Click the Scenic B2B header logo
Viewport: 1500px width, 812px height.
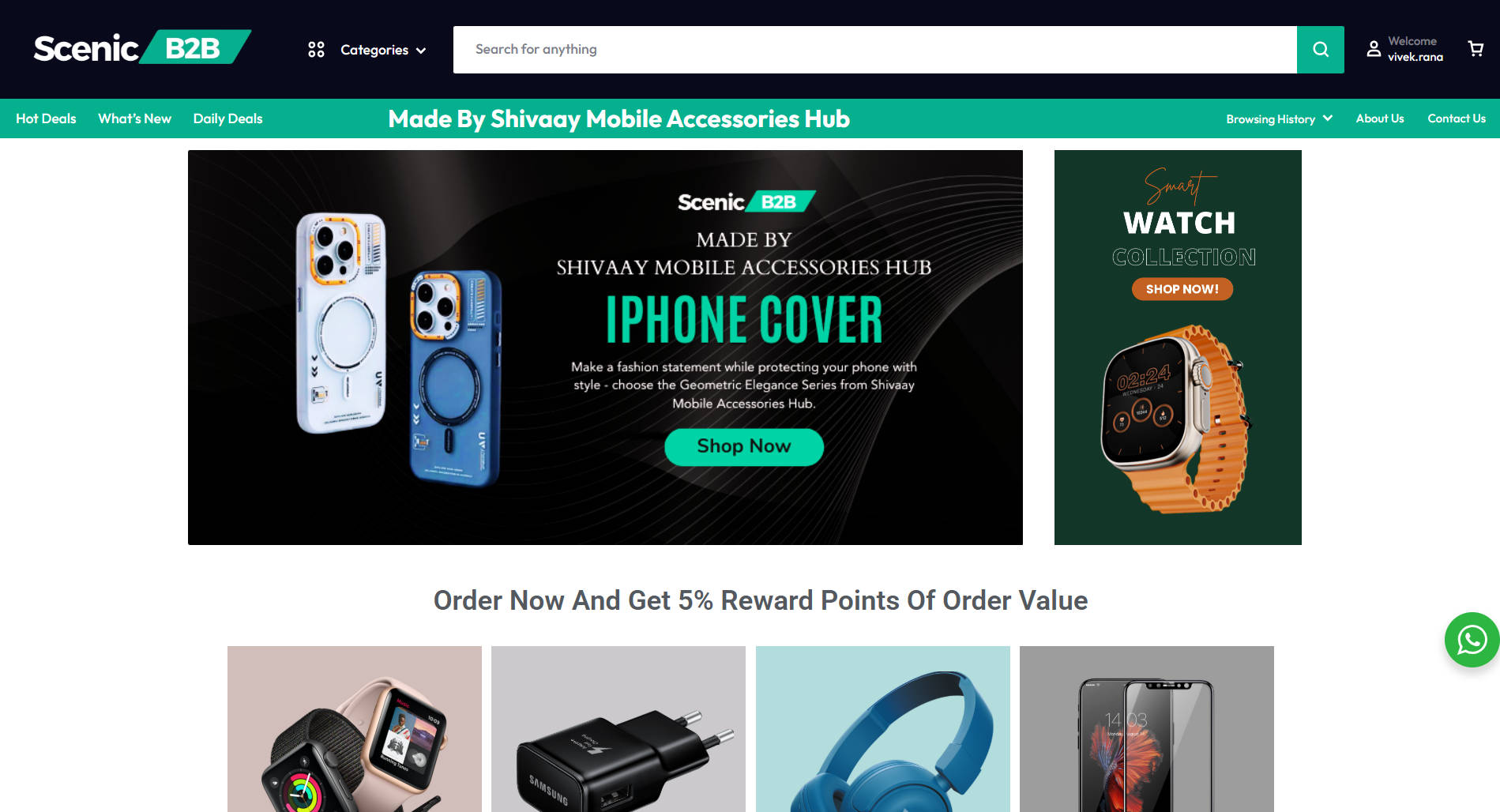point(142,47)
